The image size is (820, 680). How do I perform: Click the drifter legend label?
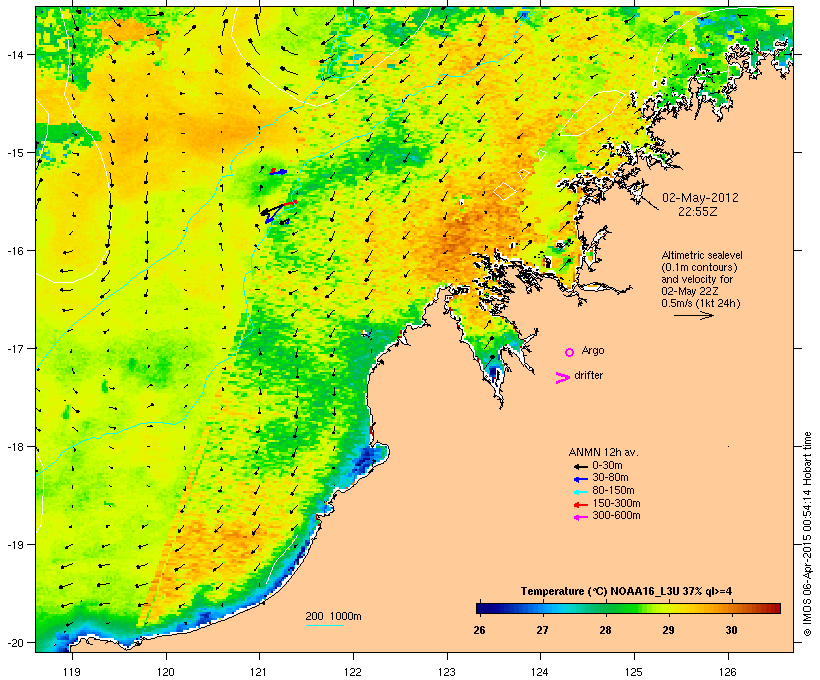[x=588, y=375]
